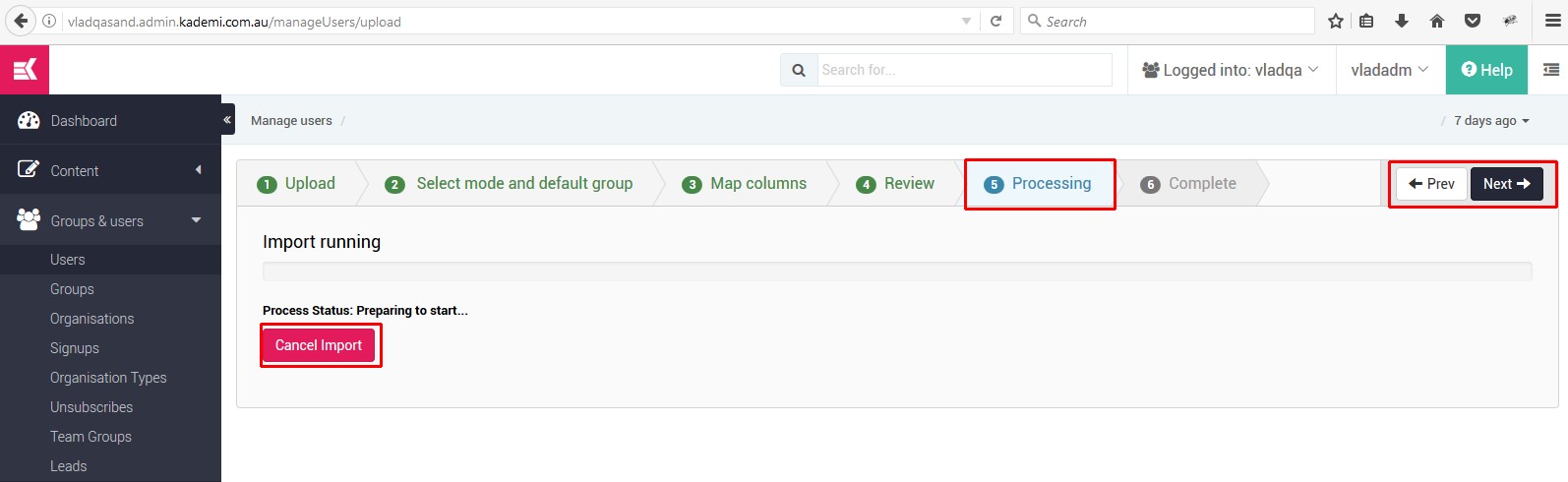Open the vladadm user dropdown
1568x482 pixels.
[x=1390, y=70]
